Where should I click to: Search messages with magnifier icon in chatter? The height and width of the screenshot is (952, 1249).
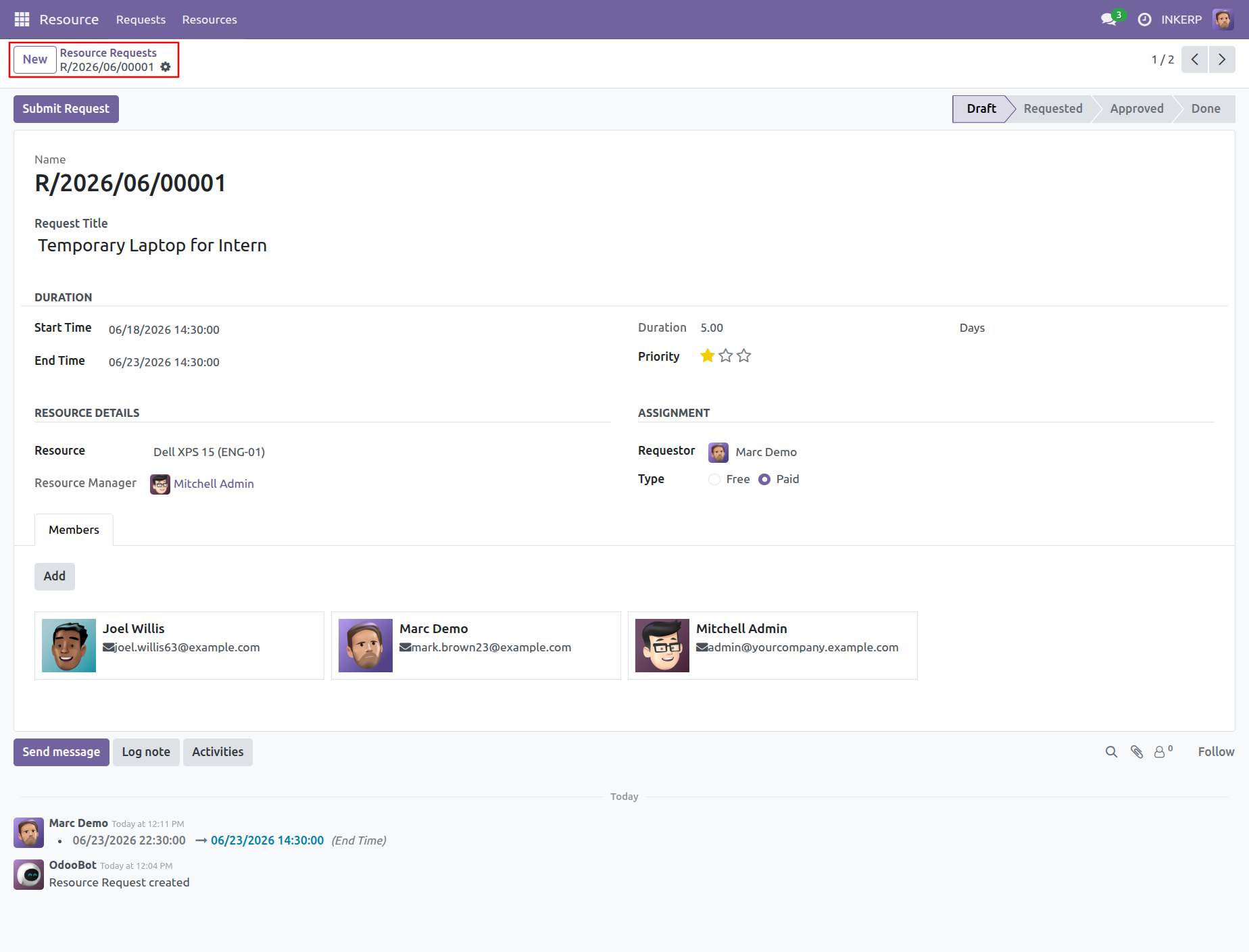coord(1111,752)
